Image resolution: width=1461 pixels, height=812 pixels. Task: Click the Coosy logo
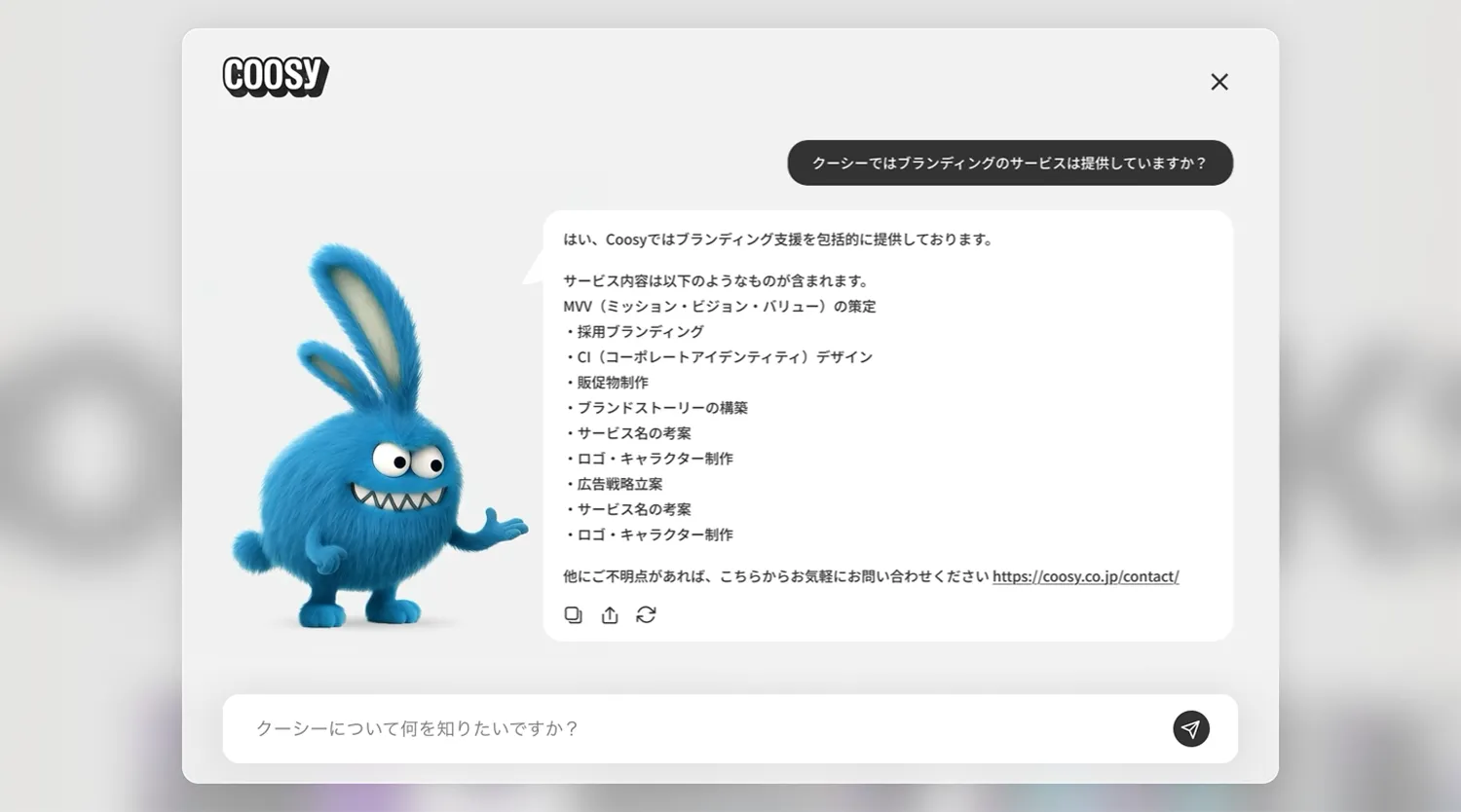click(x=276, y=76)
